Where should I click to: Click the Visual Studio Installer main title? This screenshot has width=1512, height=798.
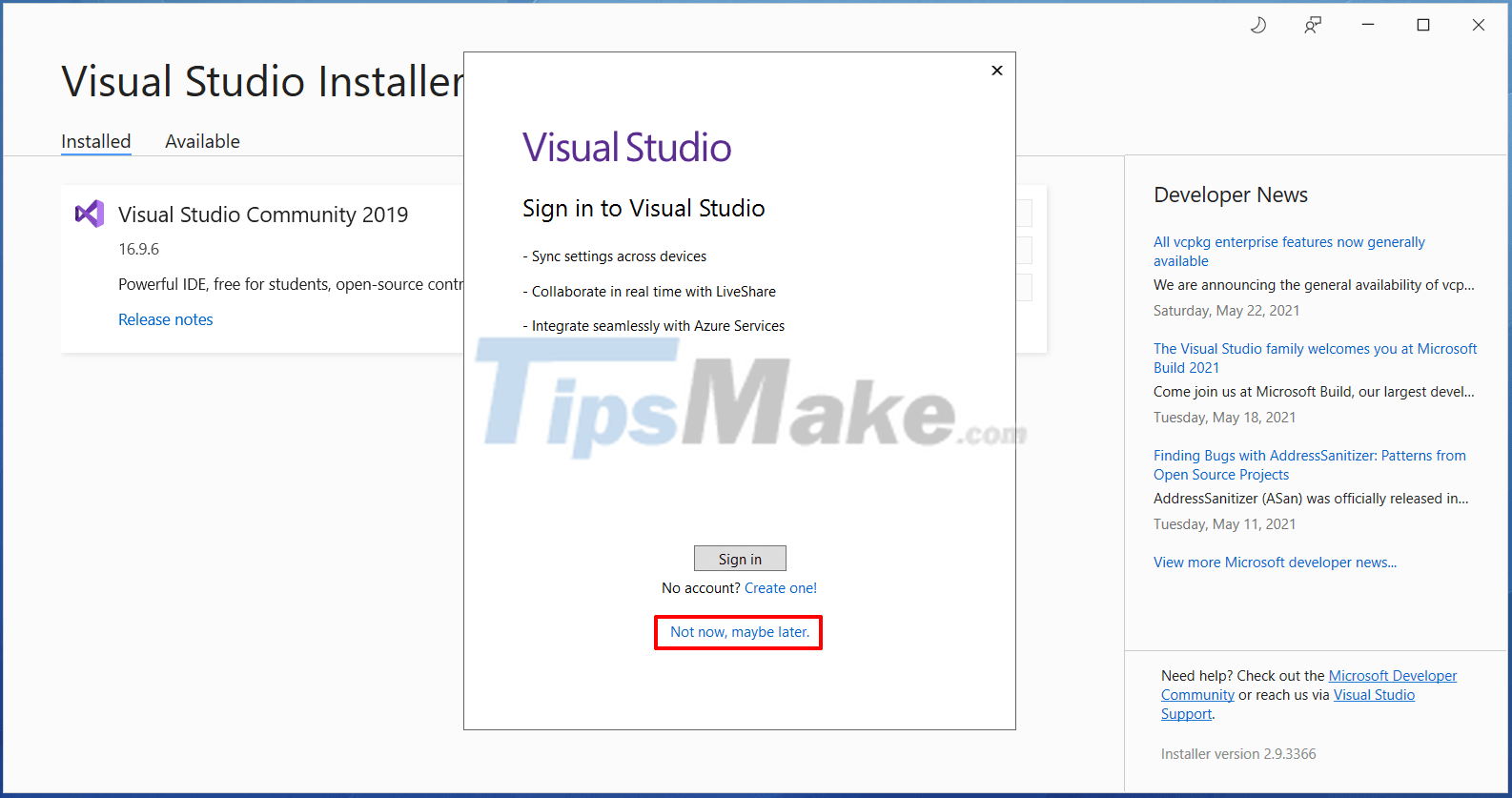click(x=262, y=82)
